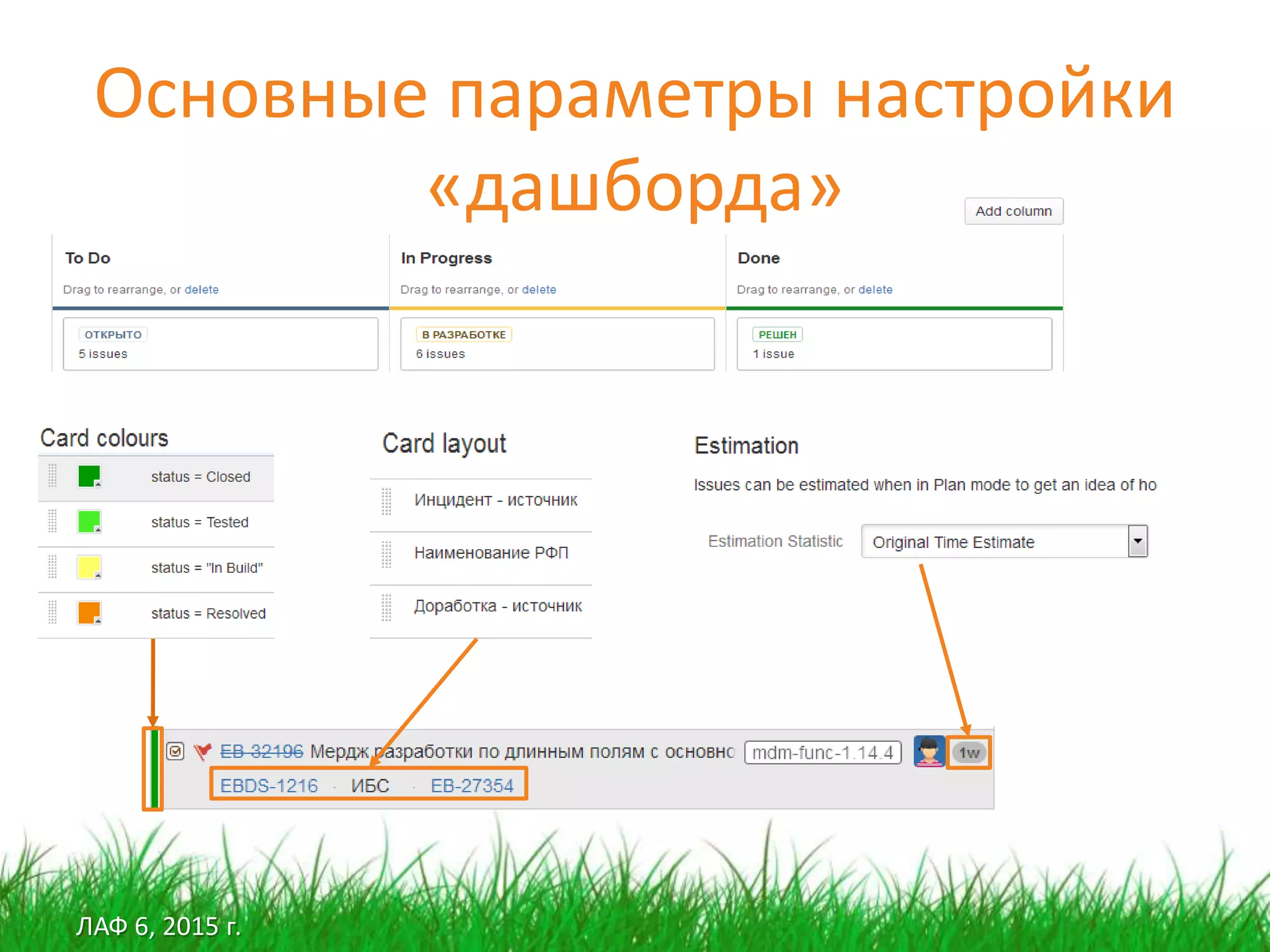
Task: Click the issue type icon before EB-32196
Action: coord(175,752)
